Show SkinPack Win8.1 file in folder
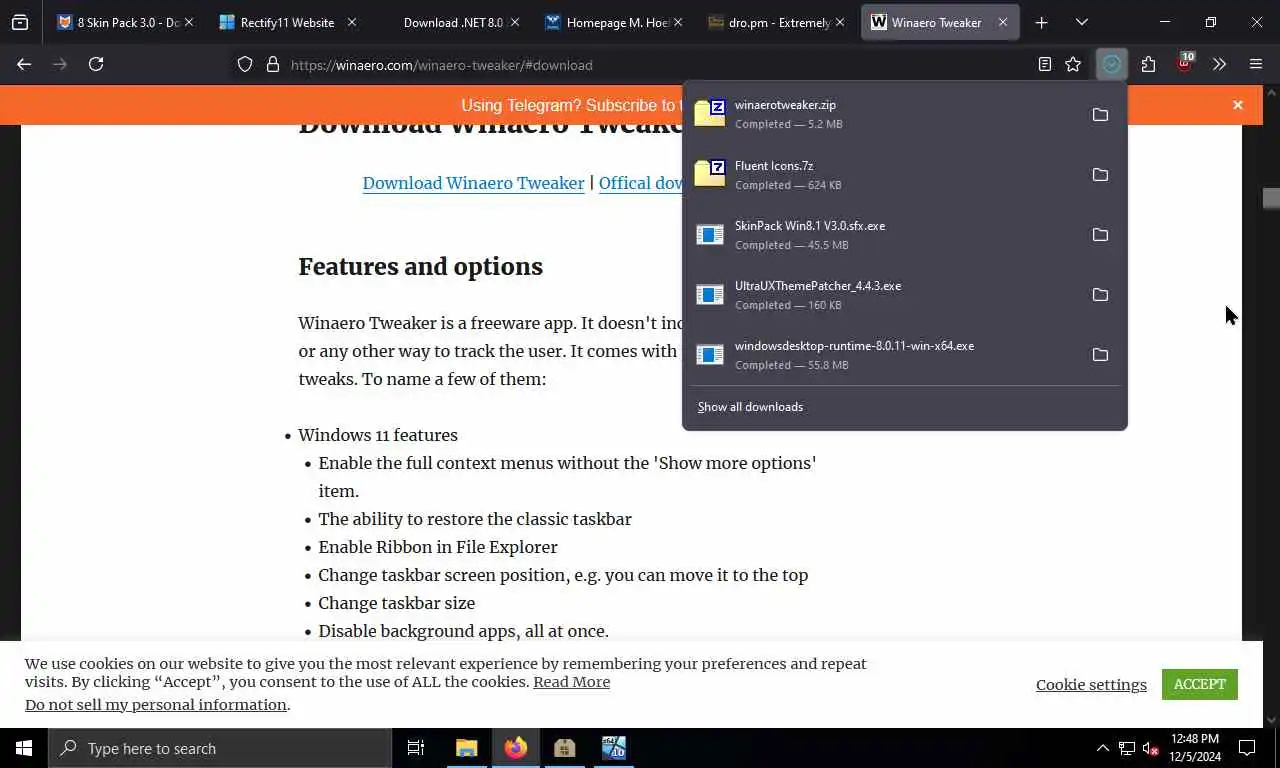This screenshot has height=768, width=1280. click(x=1100, y=235)
